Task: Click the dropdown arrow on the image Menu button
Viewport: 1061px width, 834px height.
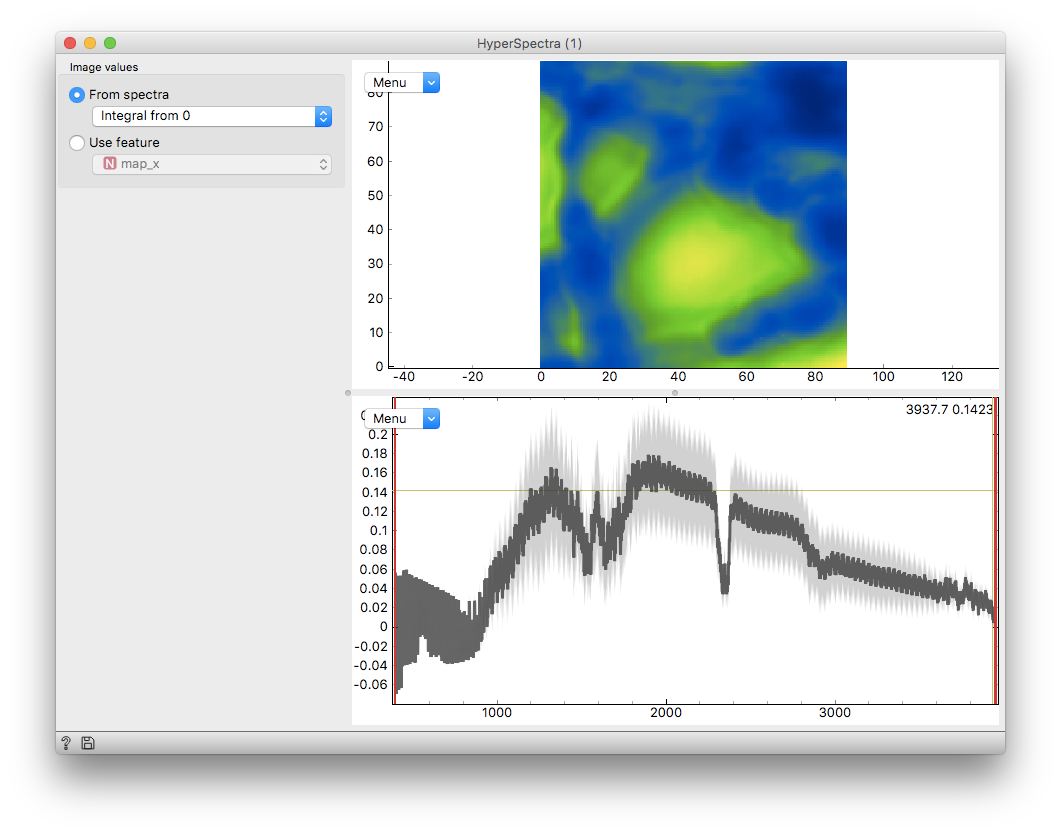Action: [x=431, y=82]
